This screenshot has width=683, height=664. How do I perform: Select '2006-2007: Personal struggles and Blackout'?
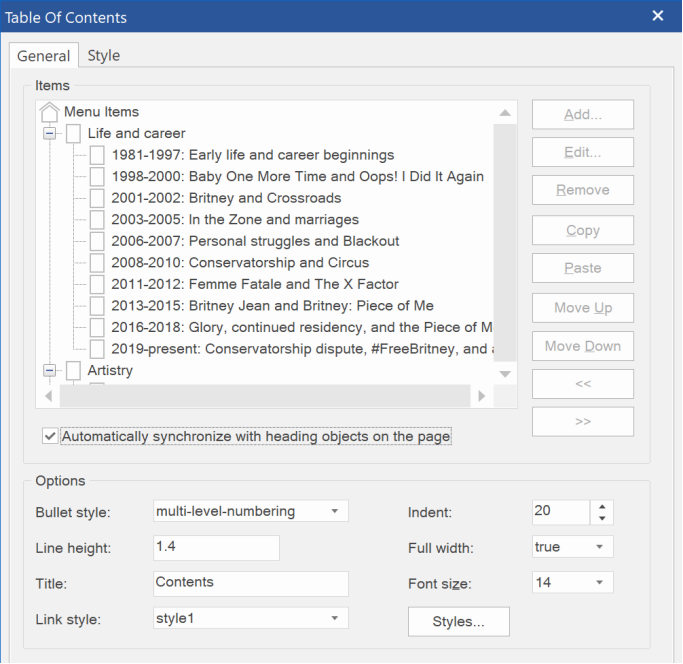[x=255, y=241]
